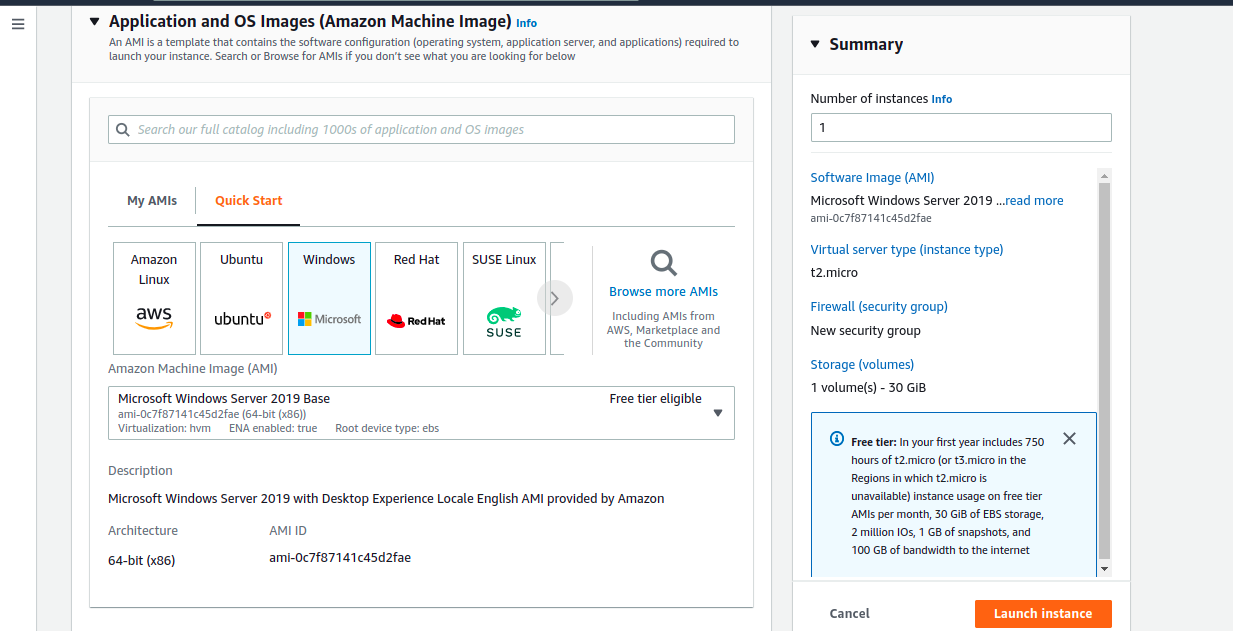Click the New security group text

pyautogui.click(x=865, y=331)
